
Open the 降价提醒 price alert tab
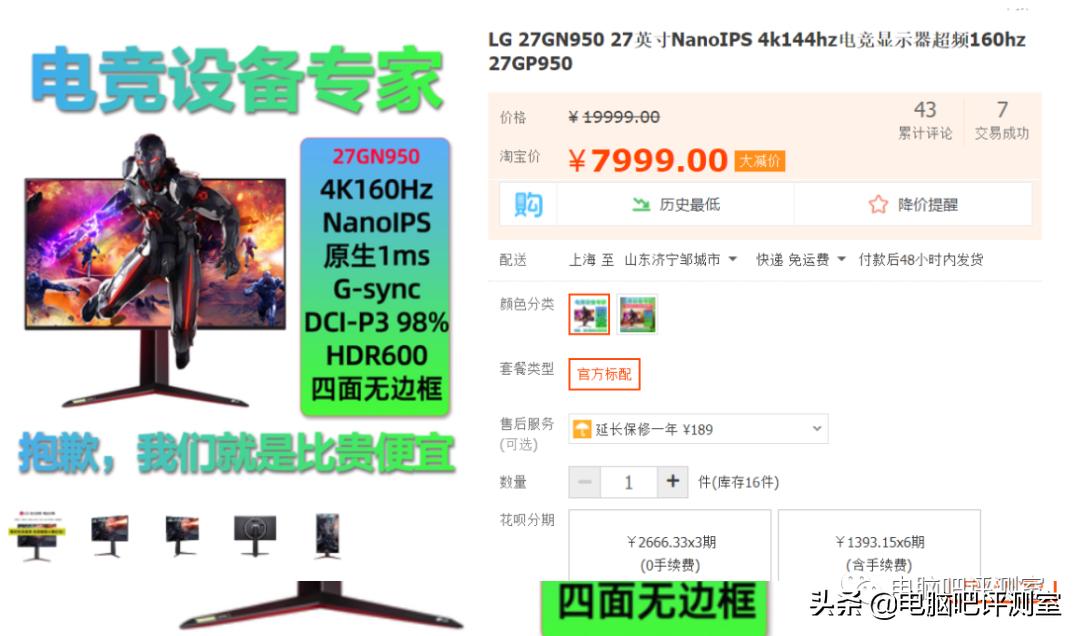[x=913, y=204]
